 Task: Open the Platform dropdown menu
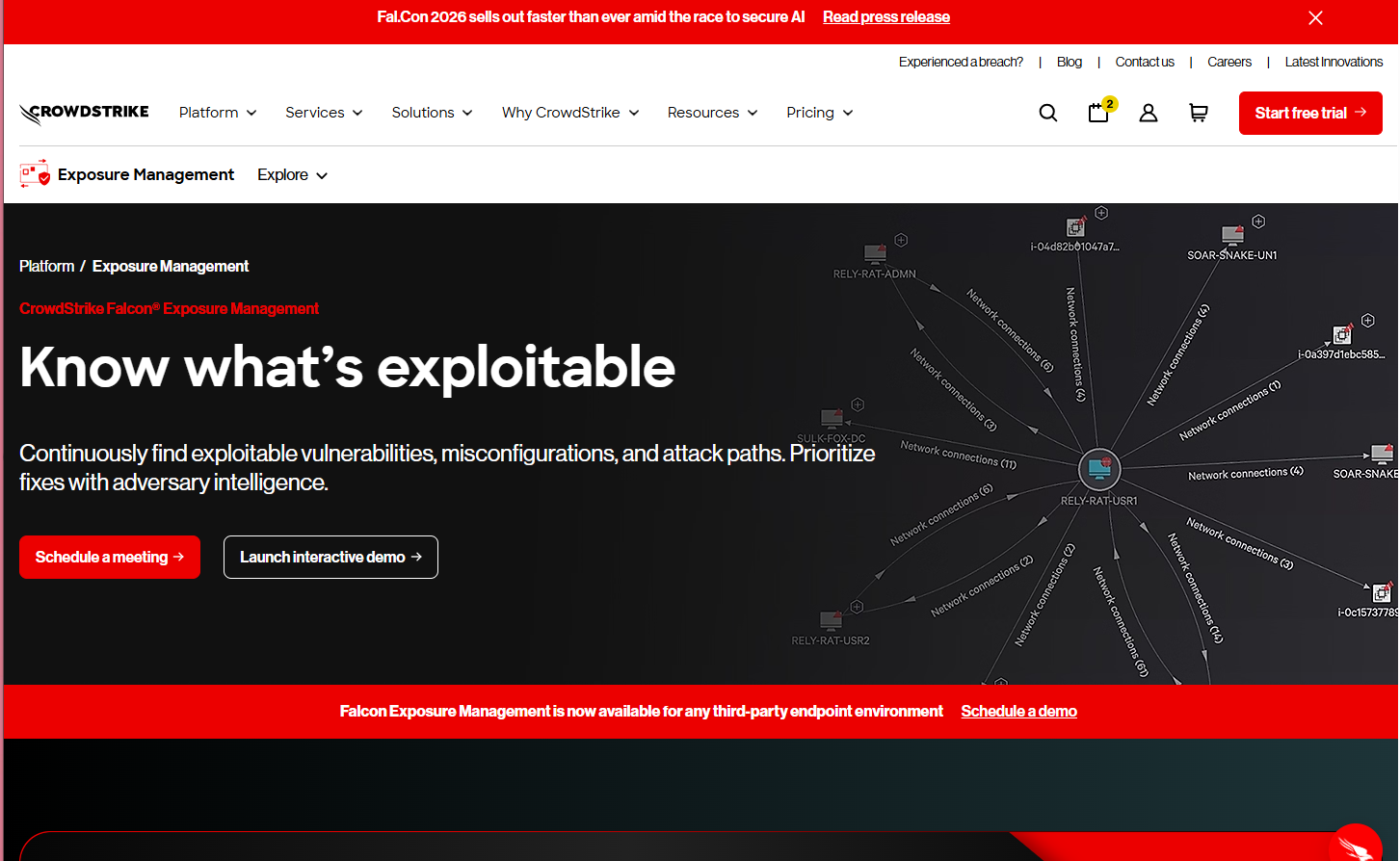[218, 113]
